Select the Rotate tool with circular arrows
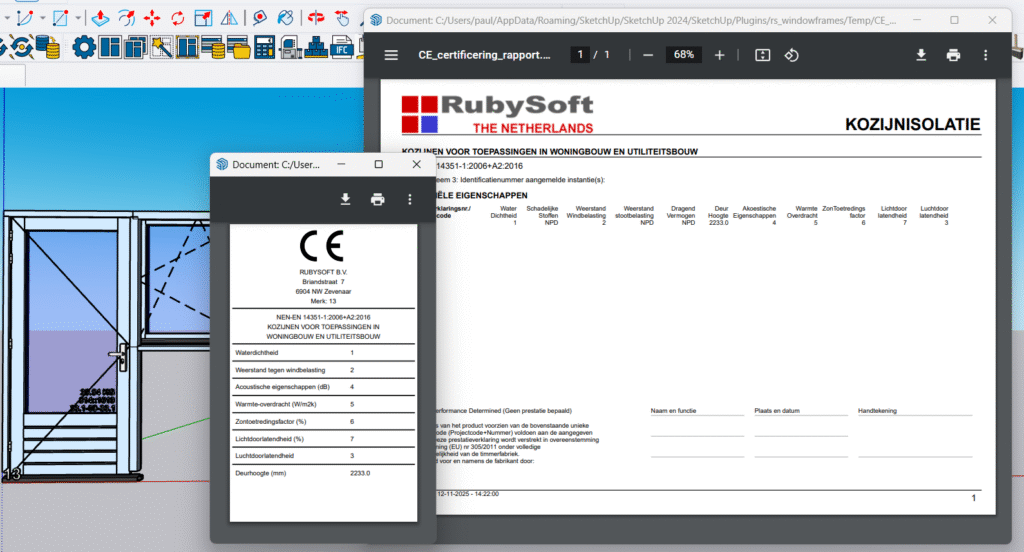 pos(178,18)
